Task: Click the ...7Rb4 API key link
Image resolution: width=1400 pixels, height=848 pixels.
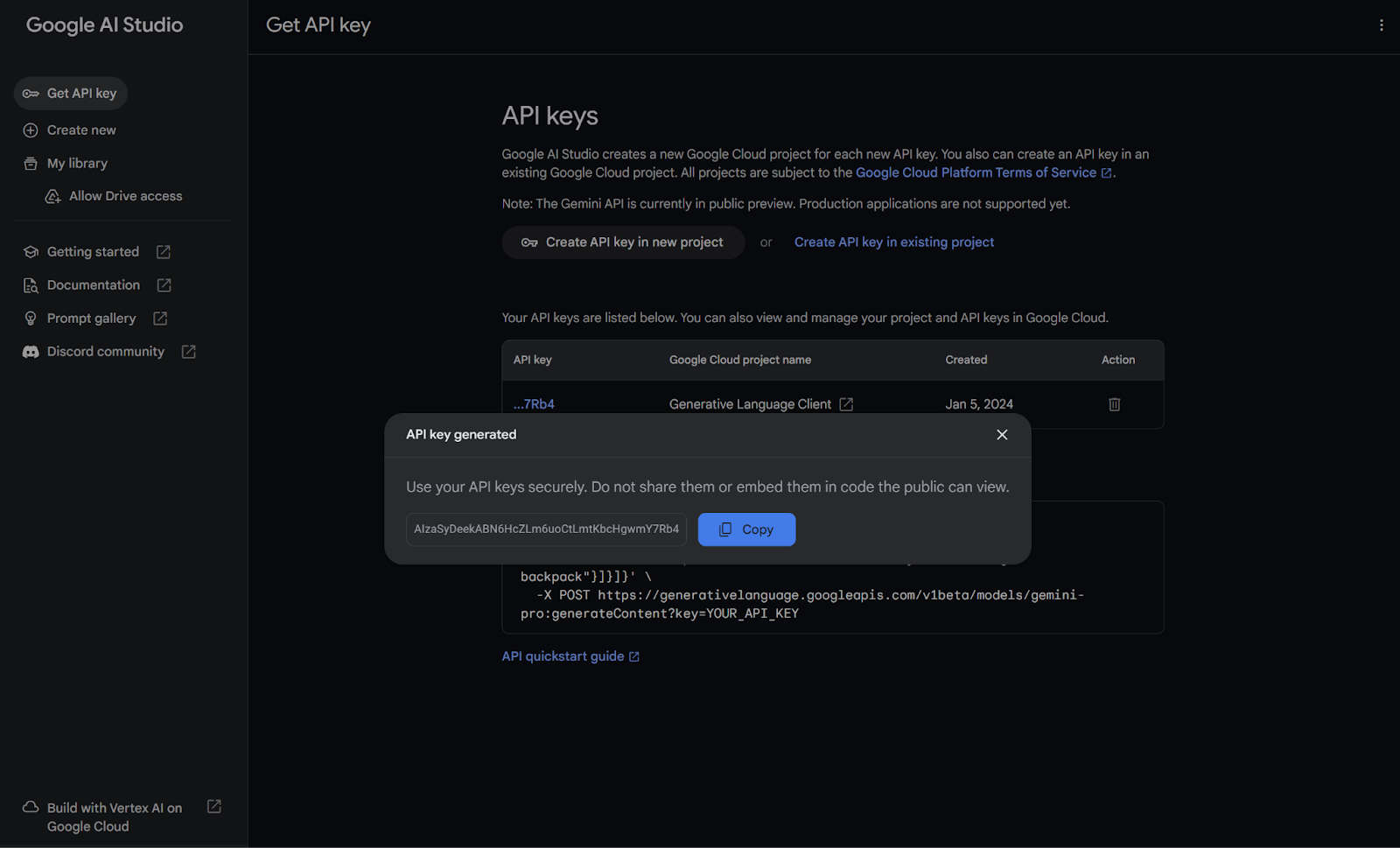Action: [x=534, y=404]
